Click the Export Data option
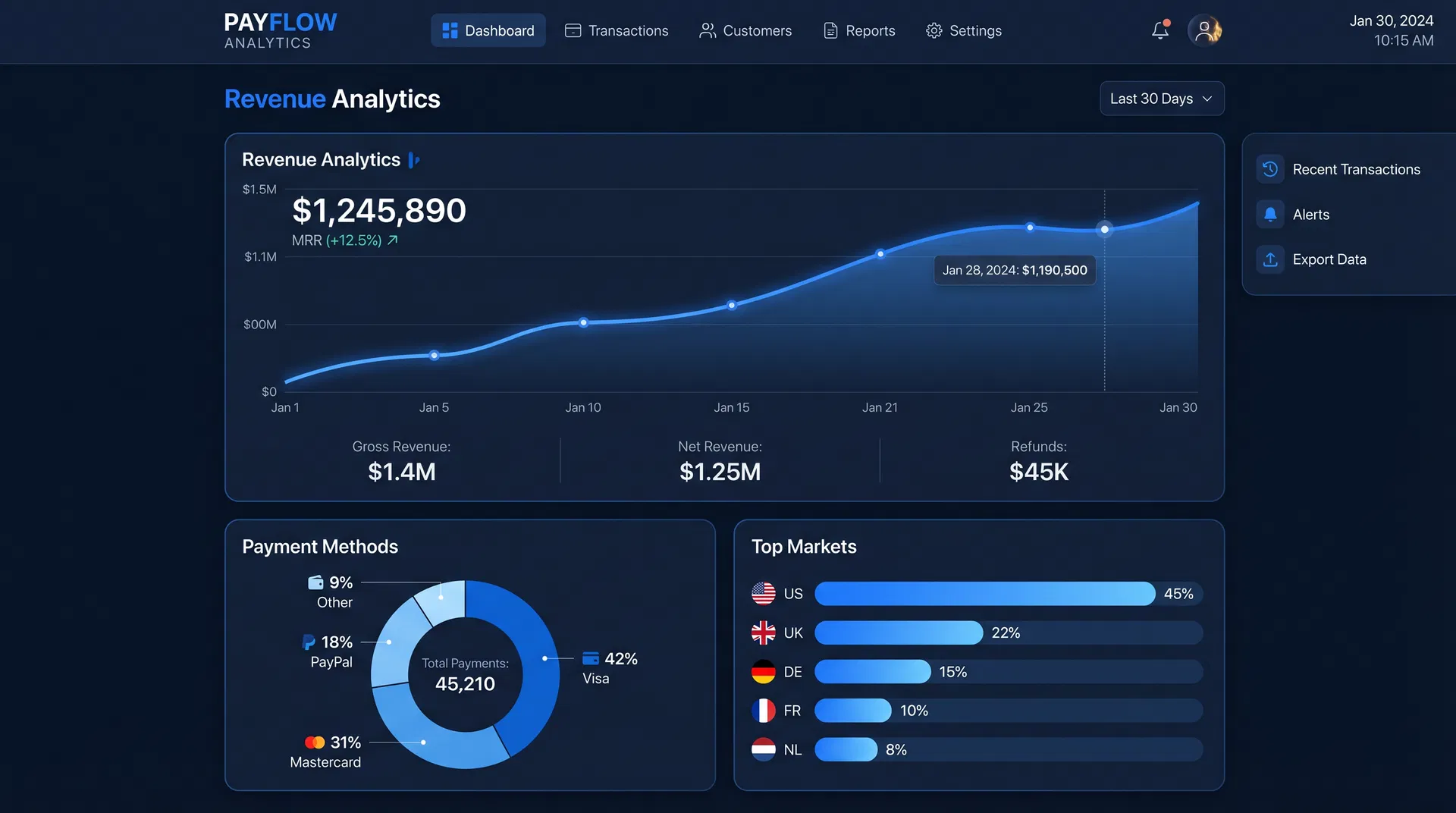Viewport: 1456px width, 813px height. tap(1329, 259)
